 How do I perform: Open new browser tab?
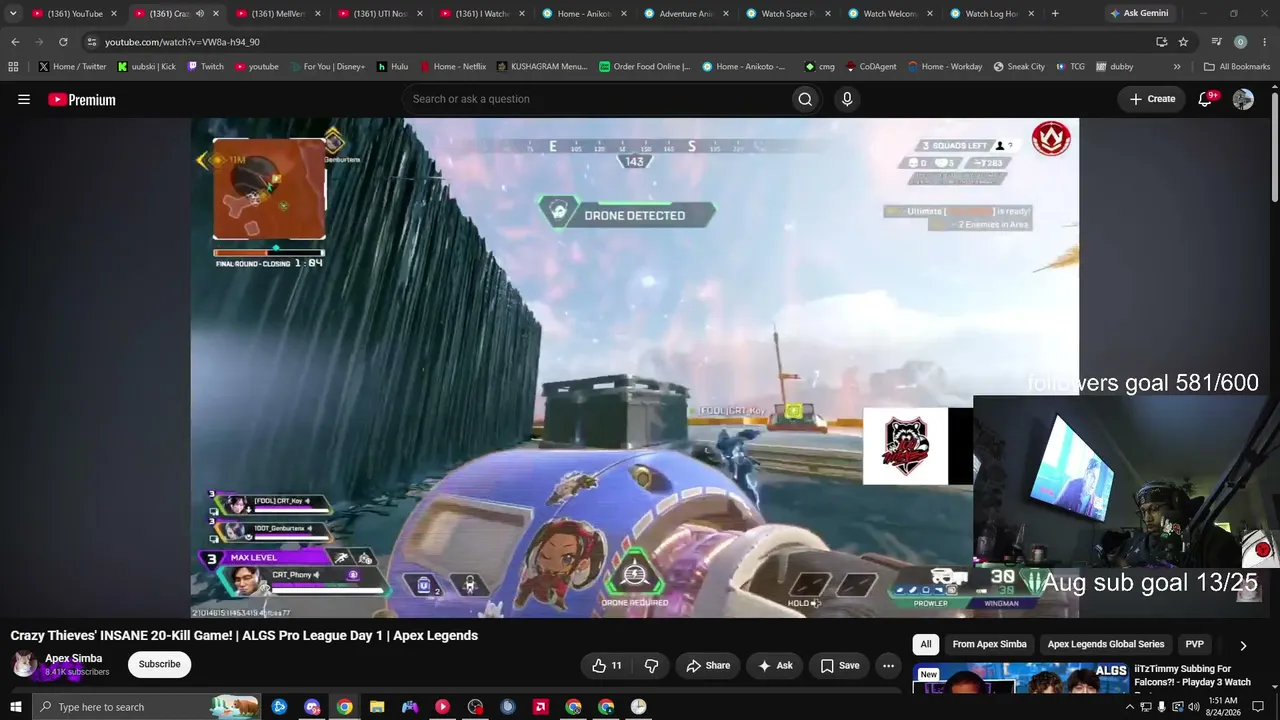[x=1055, y=14]
